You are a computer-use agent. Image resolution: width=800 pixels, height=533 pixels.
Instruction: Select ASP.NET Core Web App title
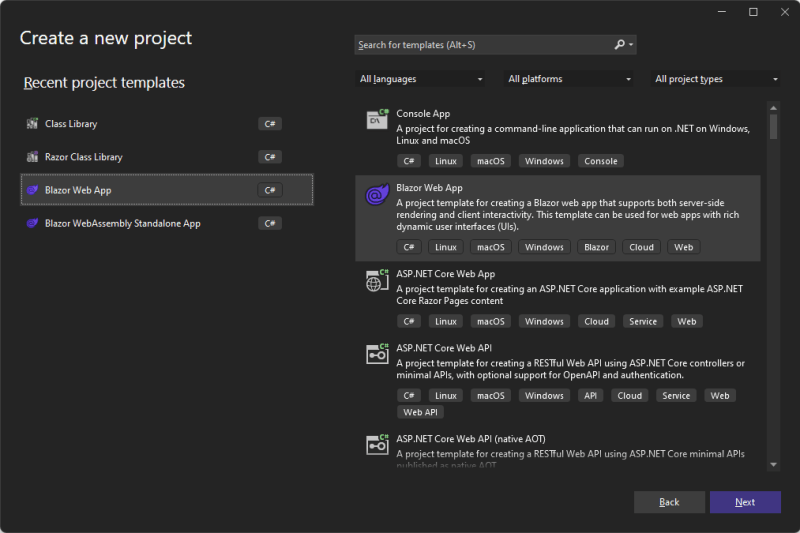point(445,274)
